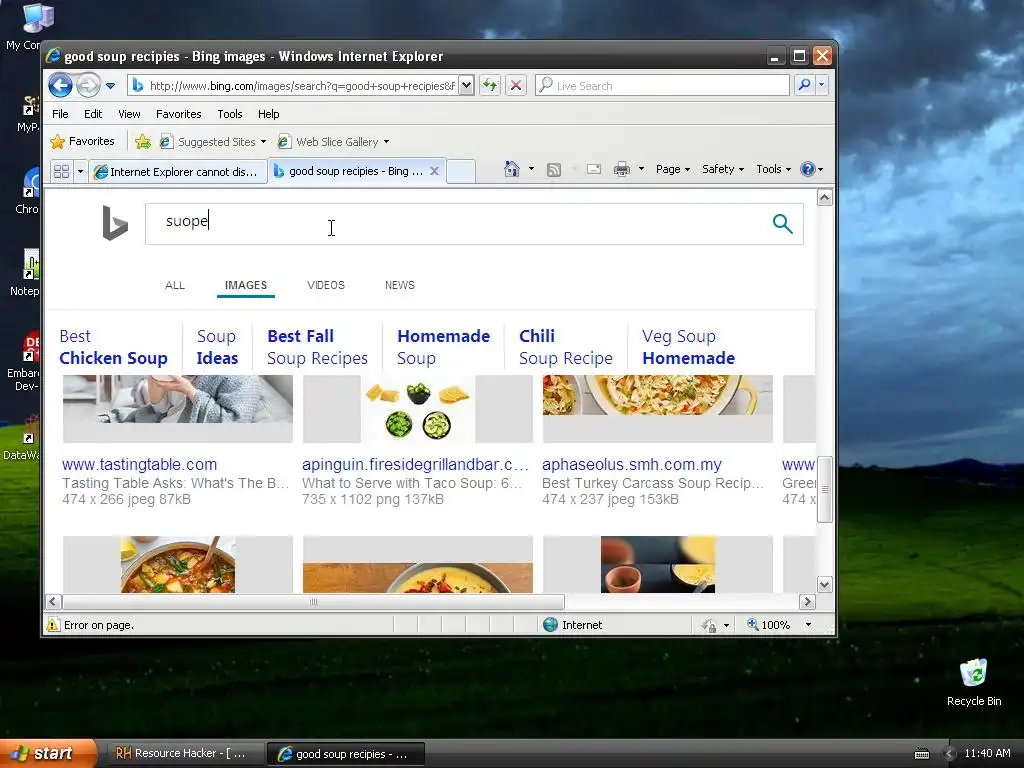
Task: Open the Help menu
Action: pyautogui.click(x=268, y=114)
